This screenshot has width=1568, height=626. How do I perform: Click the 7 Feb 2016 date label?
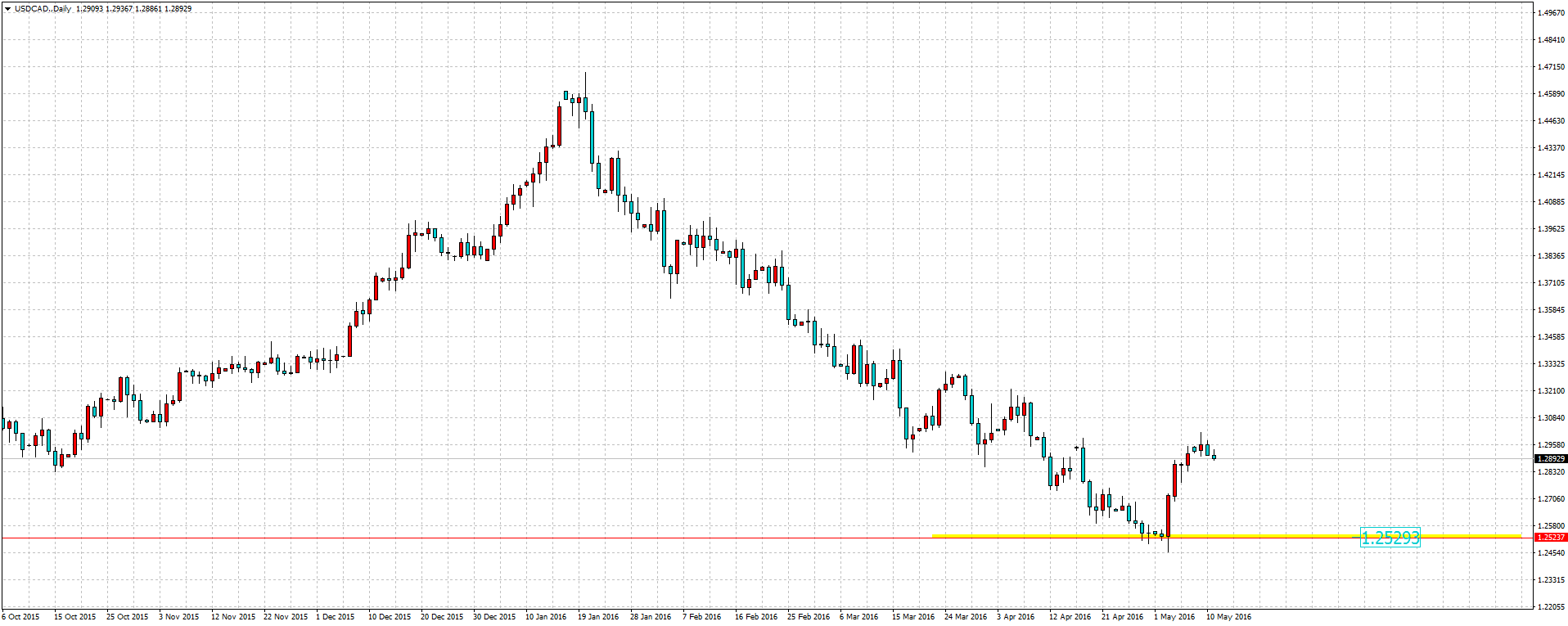point(702,617)
